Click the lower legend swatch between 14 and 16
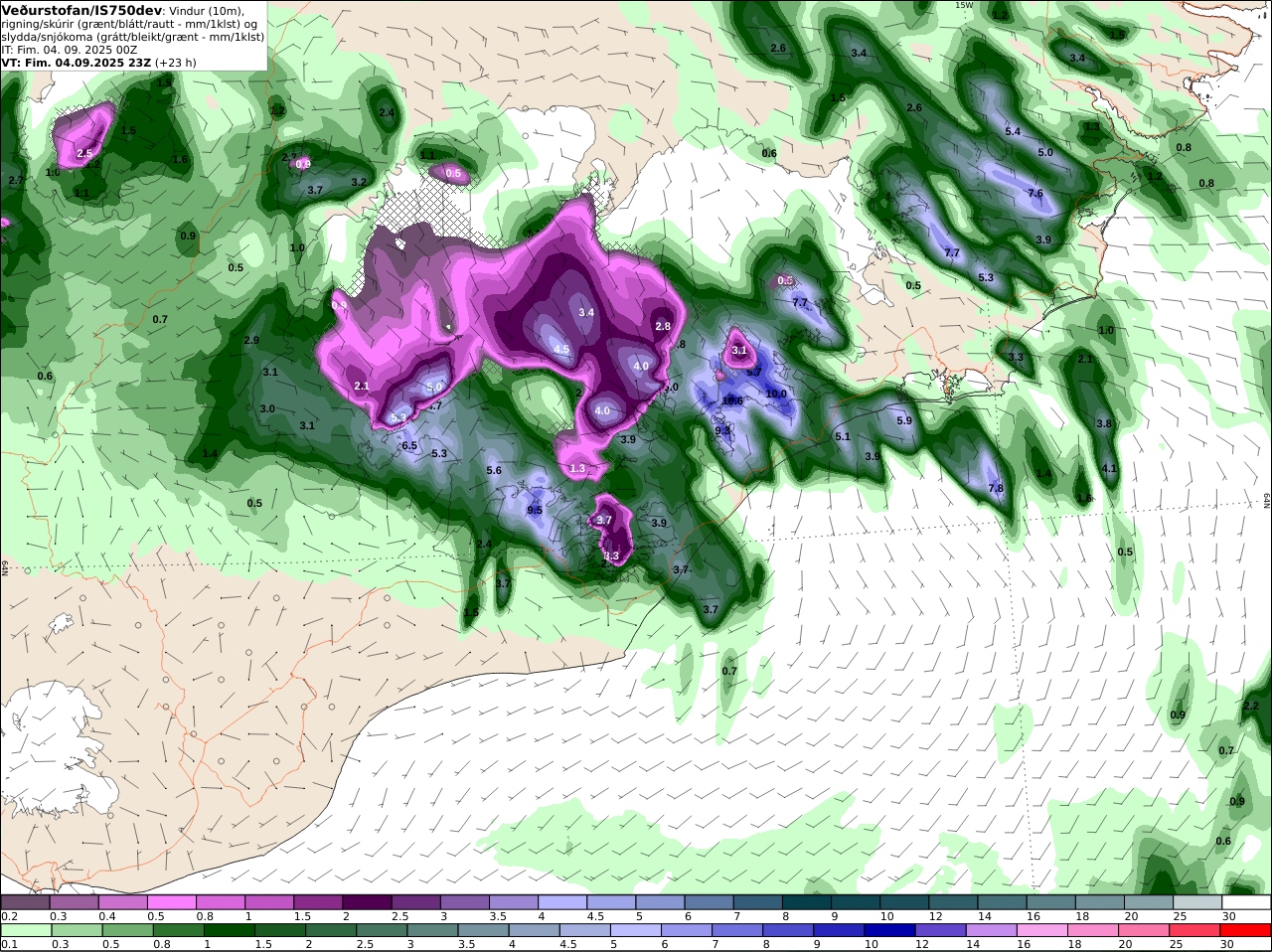The width and height of the screenshot is (1272, 952). tap(991, 931)
